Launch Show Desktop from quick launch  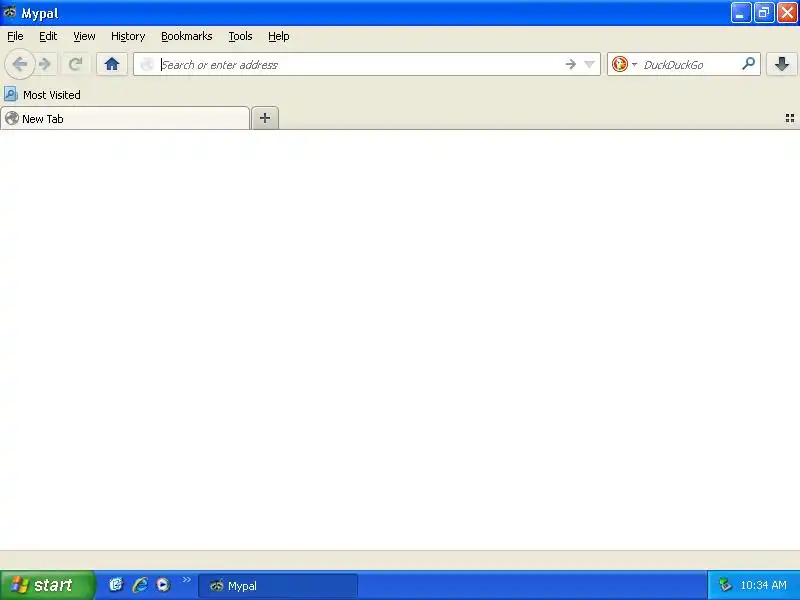(x=116, y=584)
